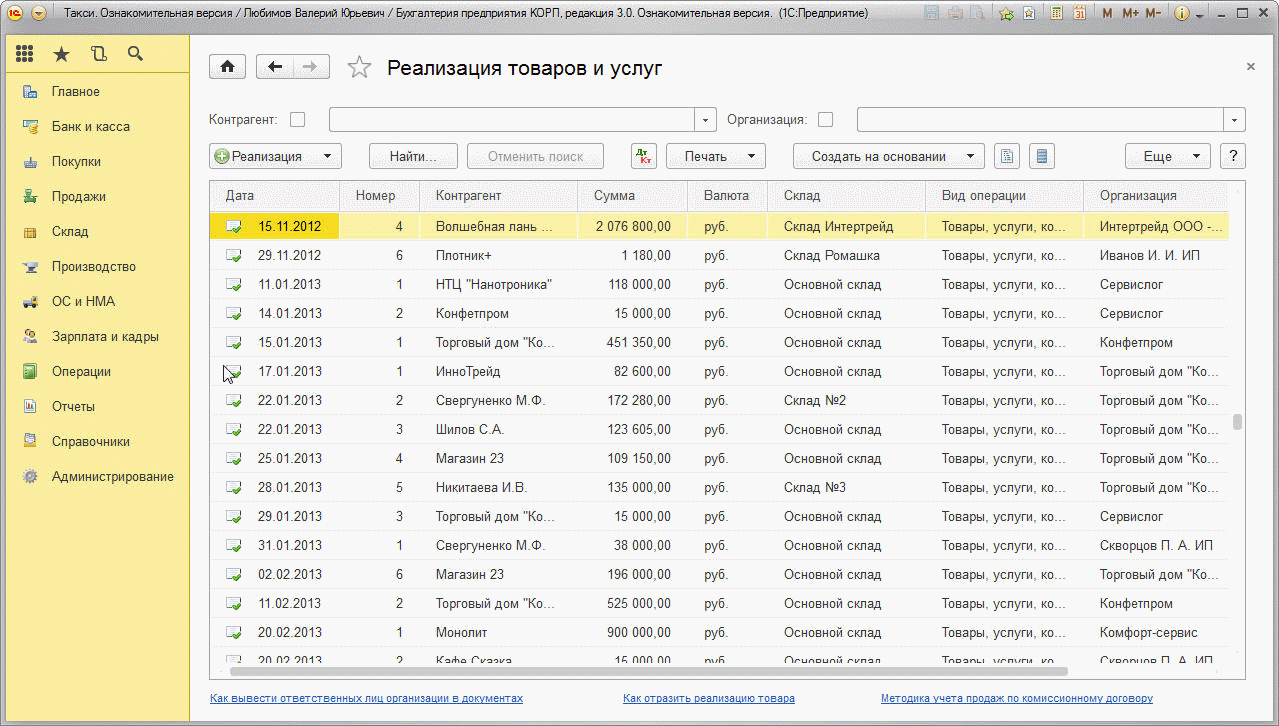The image size is (1279, 726).
Task: Show Дт/Кт postings of the document
Action: click(x=644, y=156)
